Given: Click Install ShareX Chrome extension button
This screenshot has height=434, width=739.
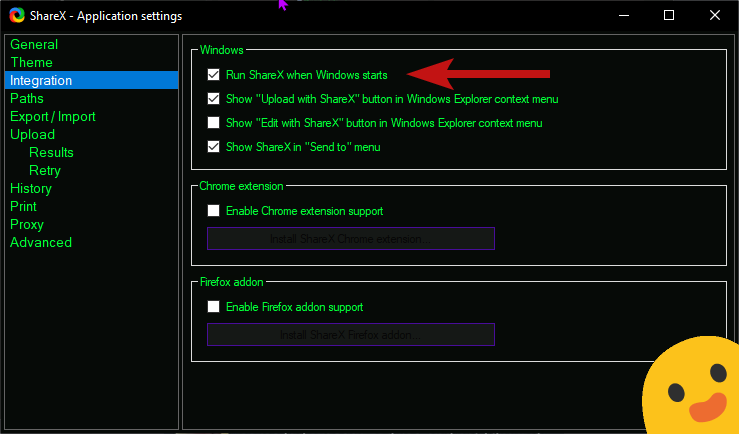Looking at the screenshot, I should [x=351, y=238].
